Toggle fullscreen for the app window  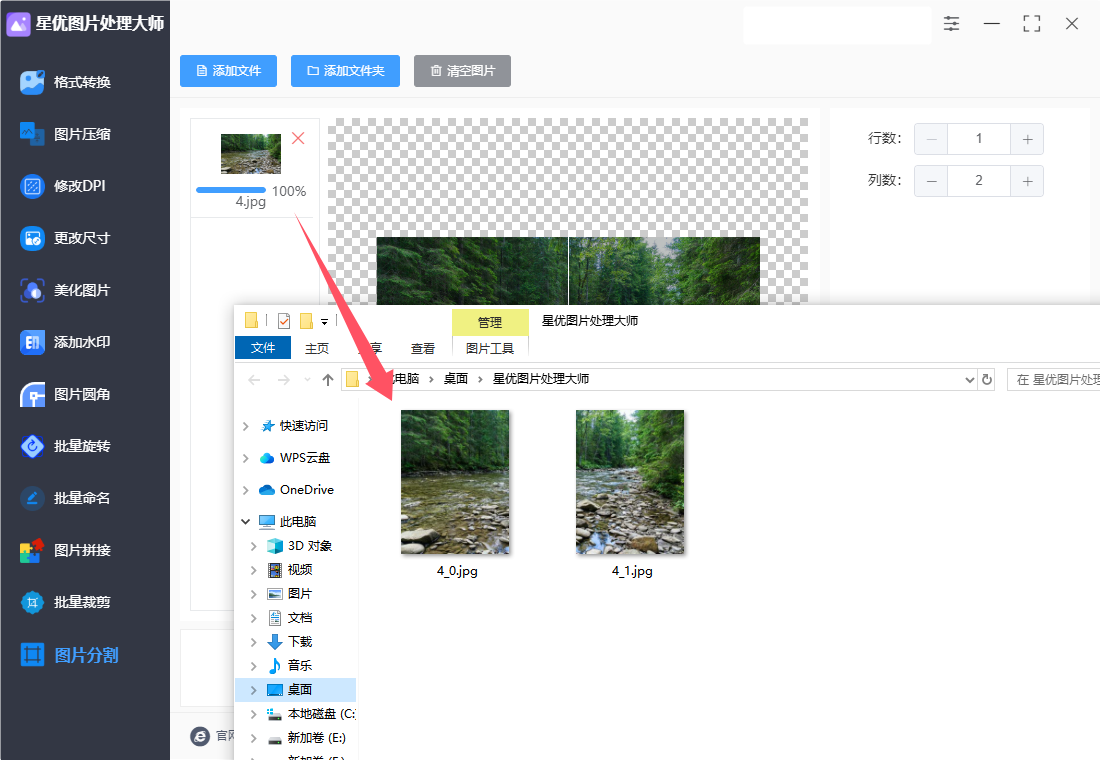tap(1031, 24)
